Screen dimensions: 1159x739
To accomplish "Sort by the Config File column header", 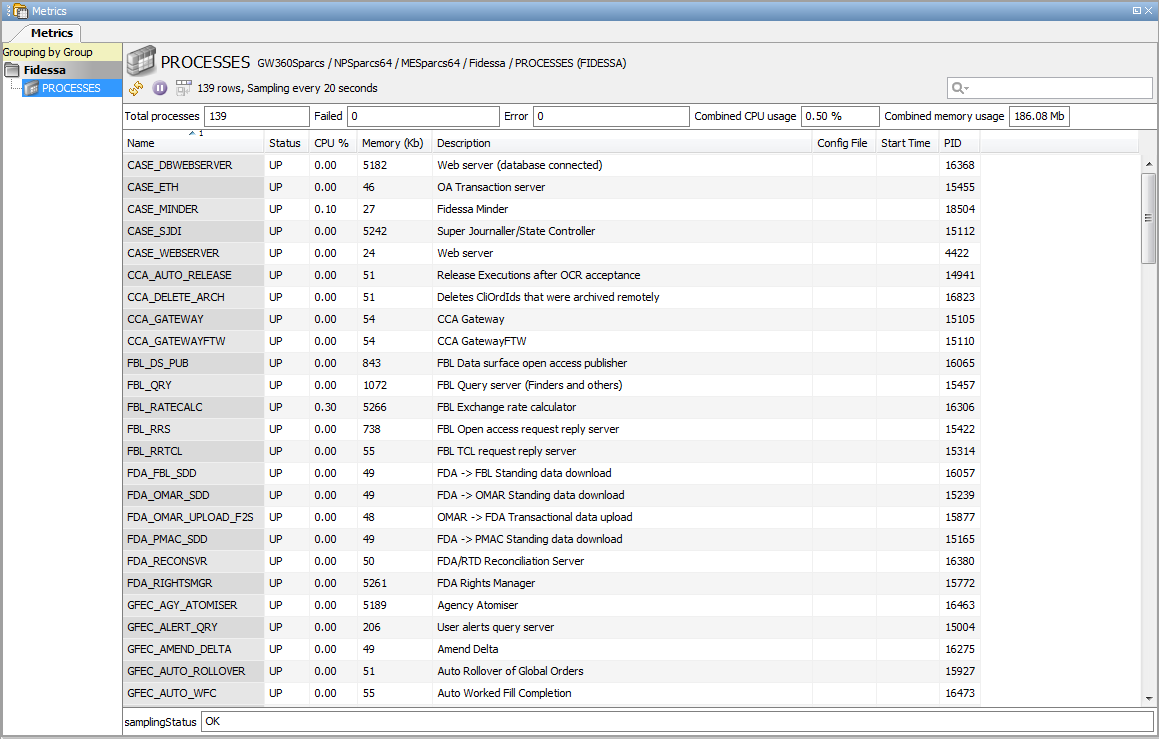I will coord(843,143).
